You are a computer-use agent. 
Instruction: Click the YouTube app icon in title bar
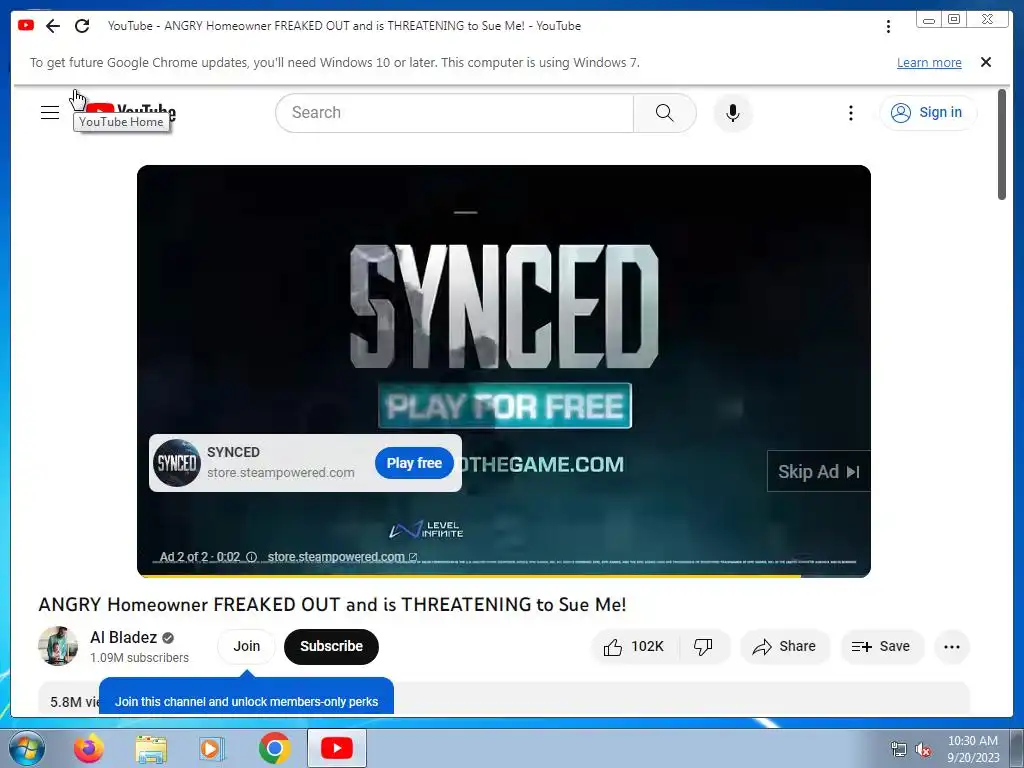[26, 25]
